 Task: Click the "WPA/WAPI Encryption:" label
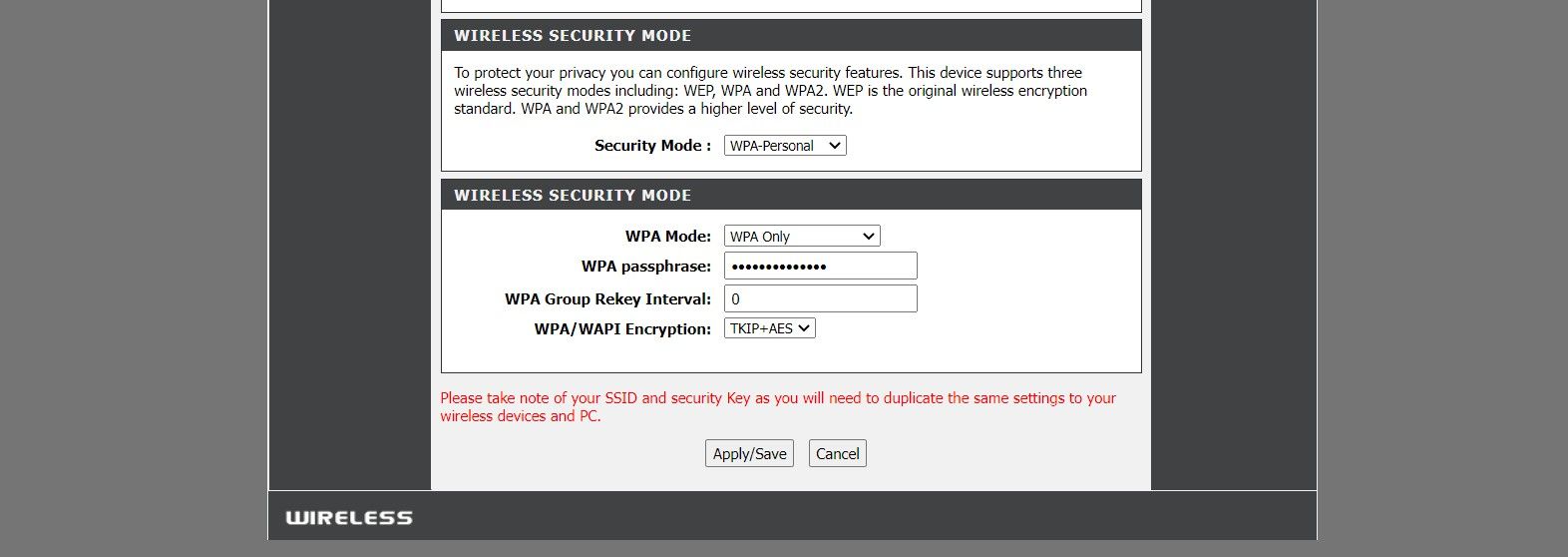coord(622,328)
